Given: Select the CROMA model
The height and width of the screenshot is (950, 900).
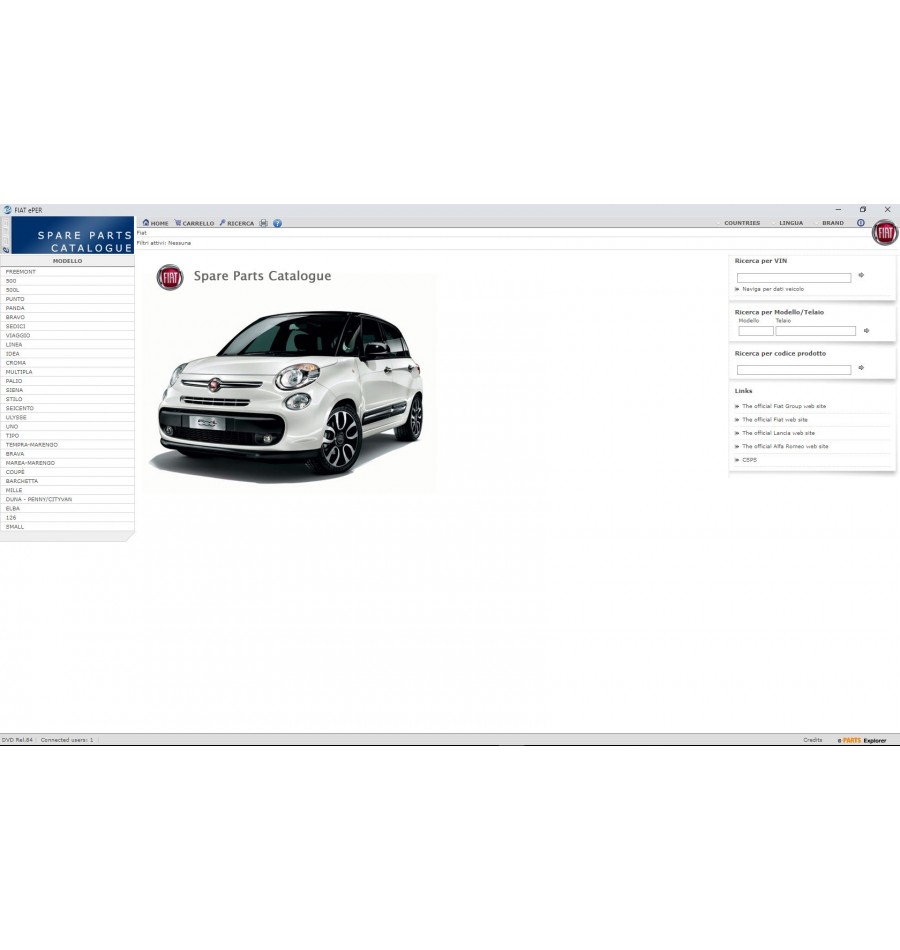Looking at the screenshot, I should (67, 362).
